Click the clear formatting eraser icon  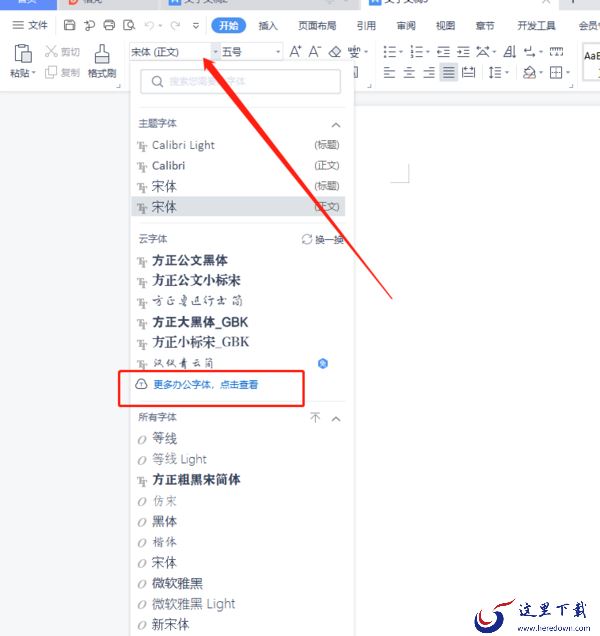pos(335,52)
